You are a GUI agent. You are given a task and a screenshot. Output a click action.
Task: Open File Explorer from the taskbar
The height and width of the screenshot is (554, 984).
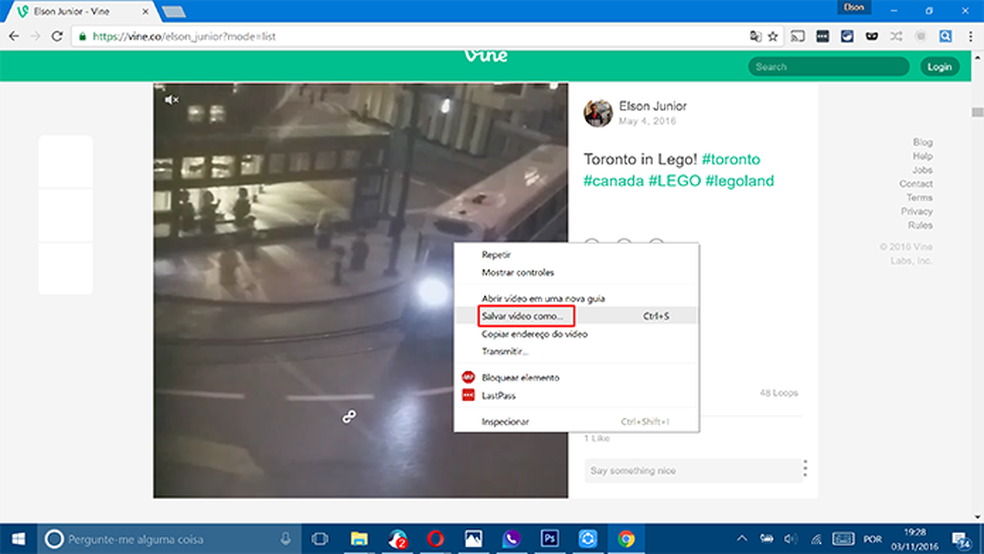pos(359,539)
